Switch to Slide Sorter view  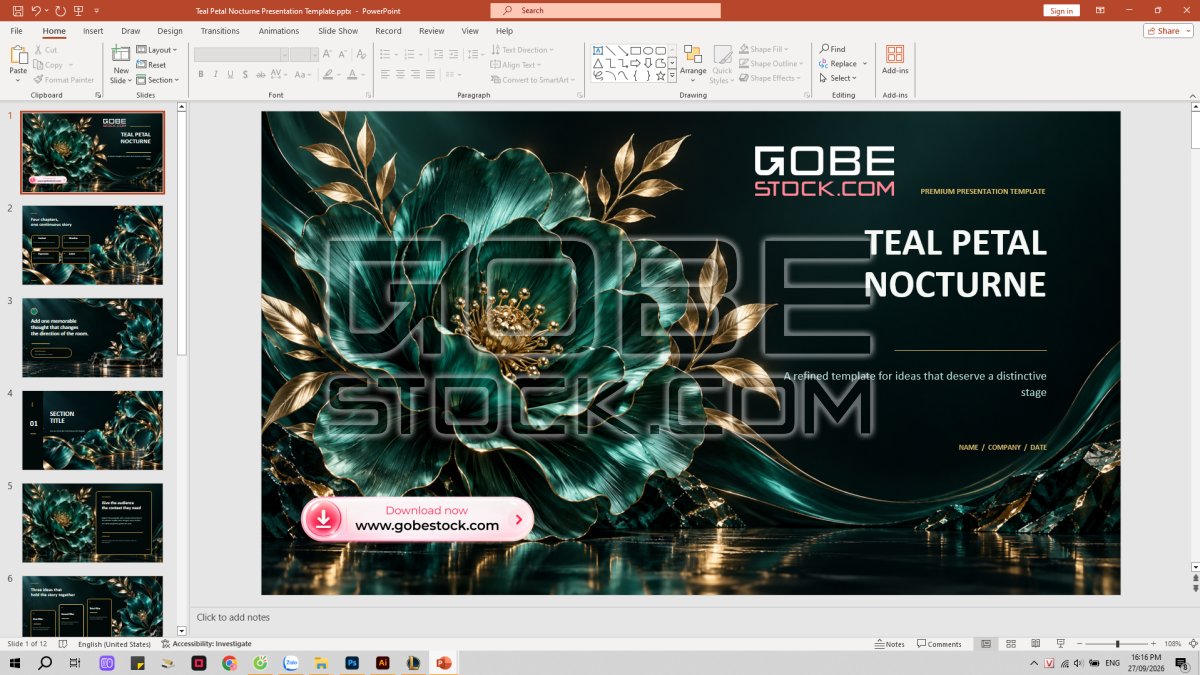pos(1011,644)
